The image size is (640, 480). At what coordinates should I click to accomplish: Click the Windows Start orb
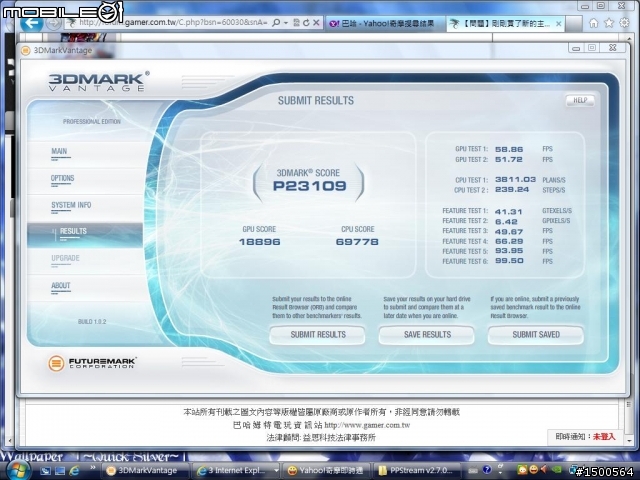point(17,470)
